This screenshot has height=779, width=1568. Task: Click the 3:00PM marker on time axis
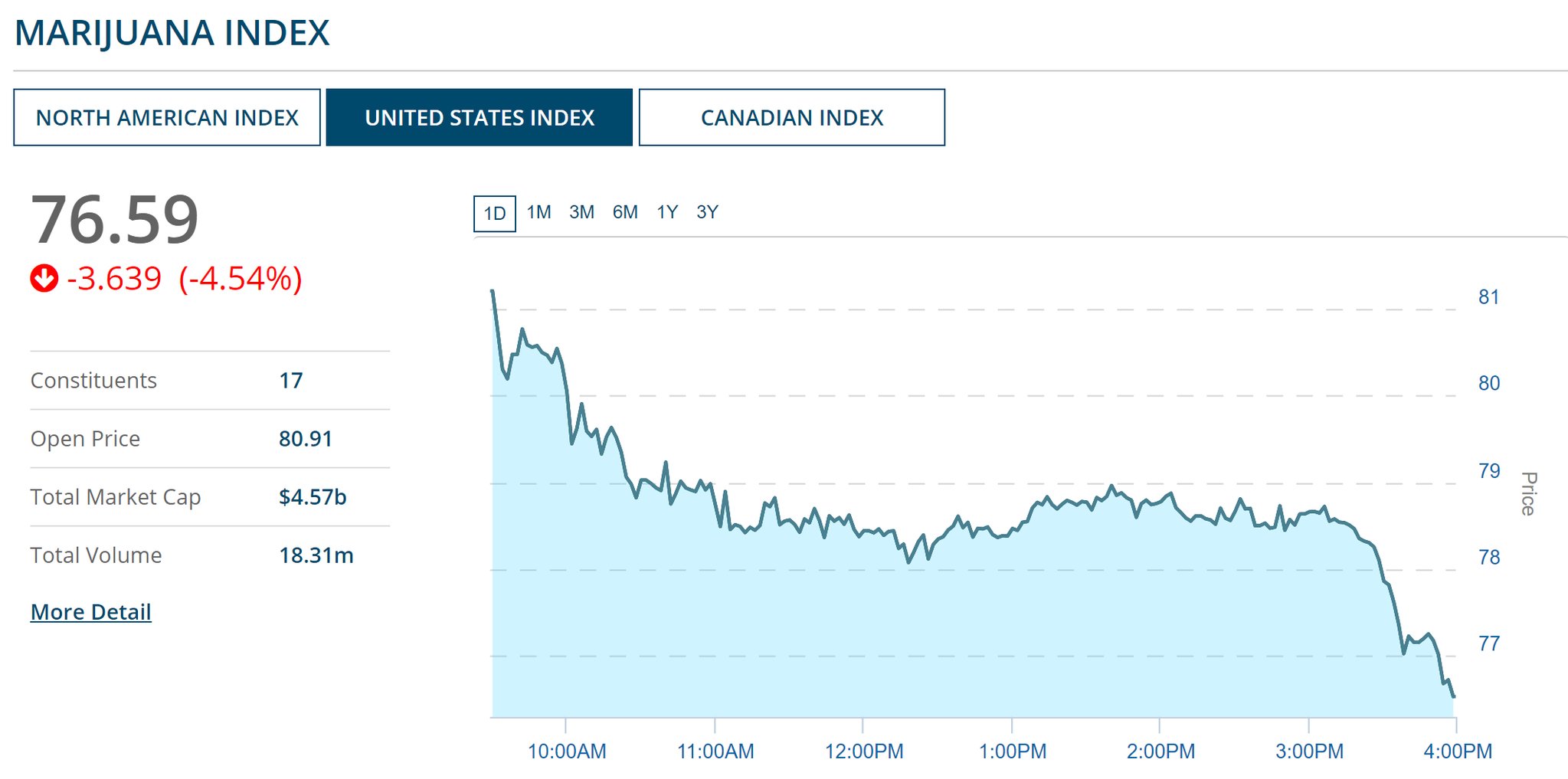pos(1309,751)
